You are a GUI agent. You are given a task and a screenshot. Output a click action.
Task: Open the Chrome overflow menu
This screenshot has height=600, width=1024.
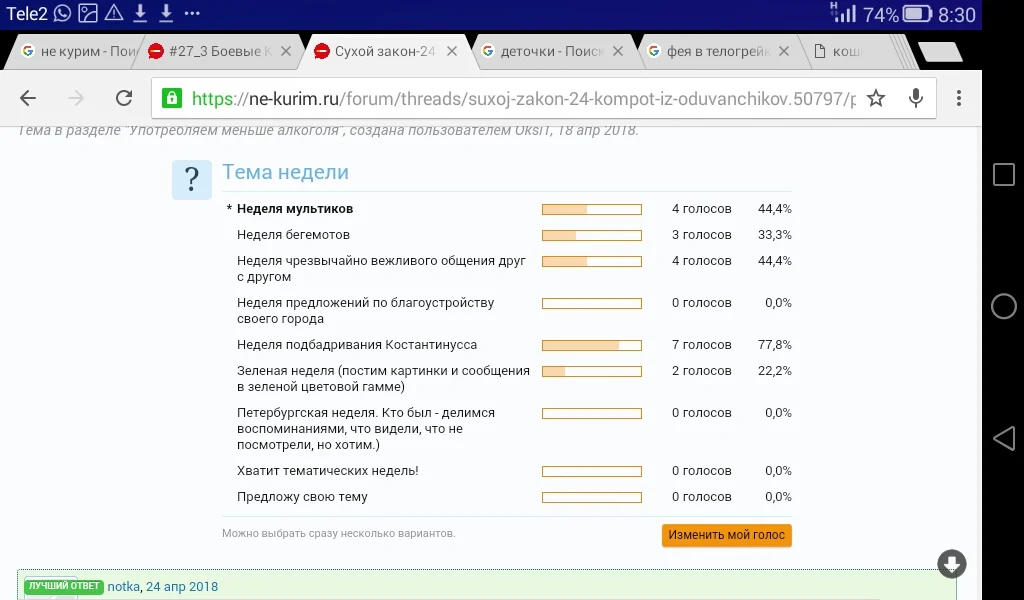(958, 98)
